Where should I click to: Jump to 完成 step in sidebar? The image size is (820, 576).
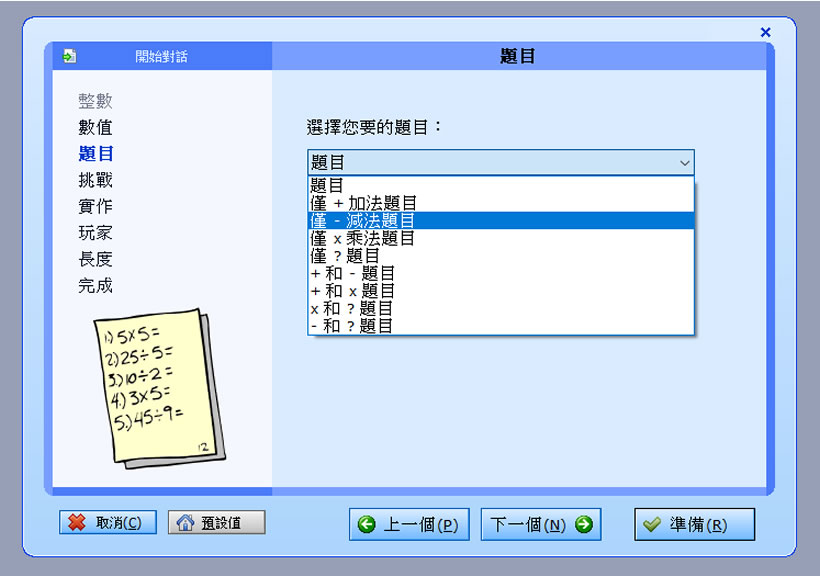coord(95,285)
